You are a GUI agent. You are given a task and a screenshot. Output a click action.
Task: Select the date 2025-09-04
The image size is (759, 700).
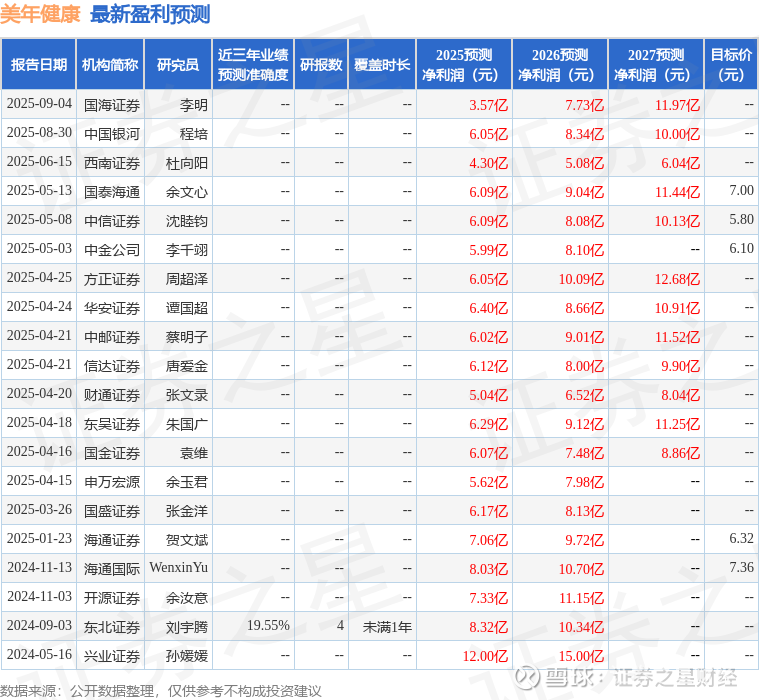point(39,104)
